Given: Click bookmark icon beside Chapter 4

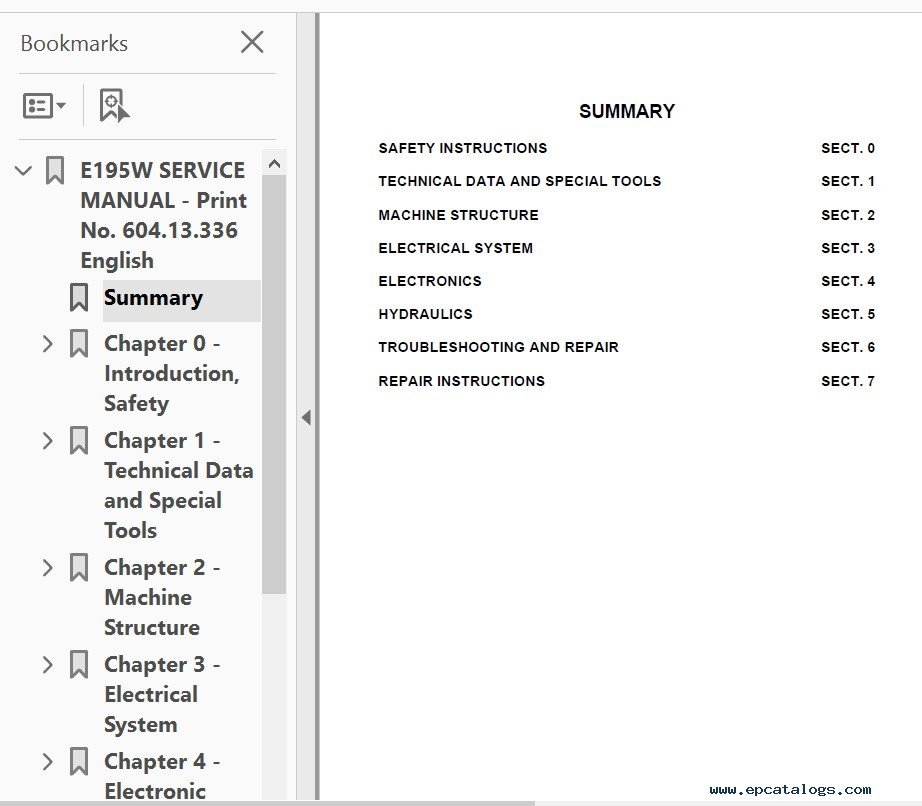Looking at the screenshot, I should 79,761.
